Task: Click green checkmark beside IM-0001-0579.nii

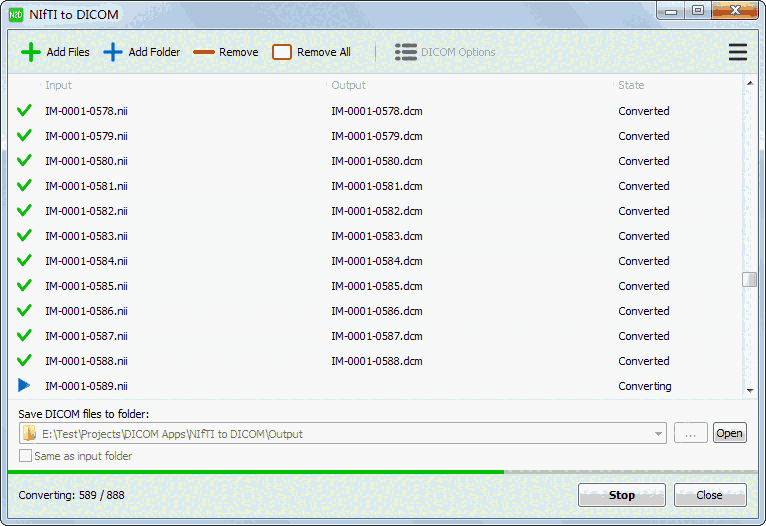Action: [24, 135]
